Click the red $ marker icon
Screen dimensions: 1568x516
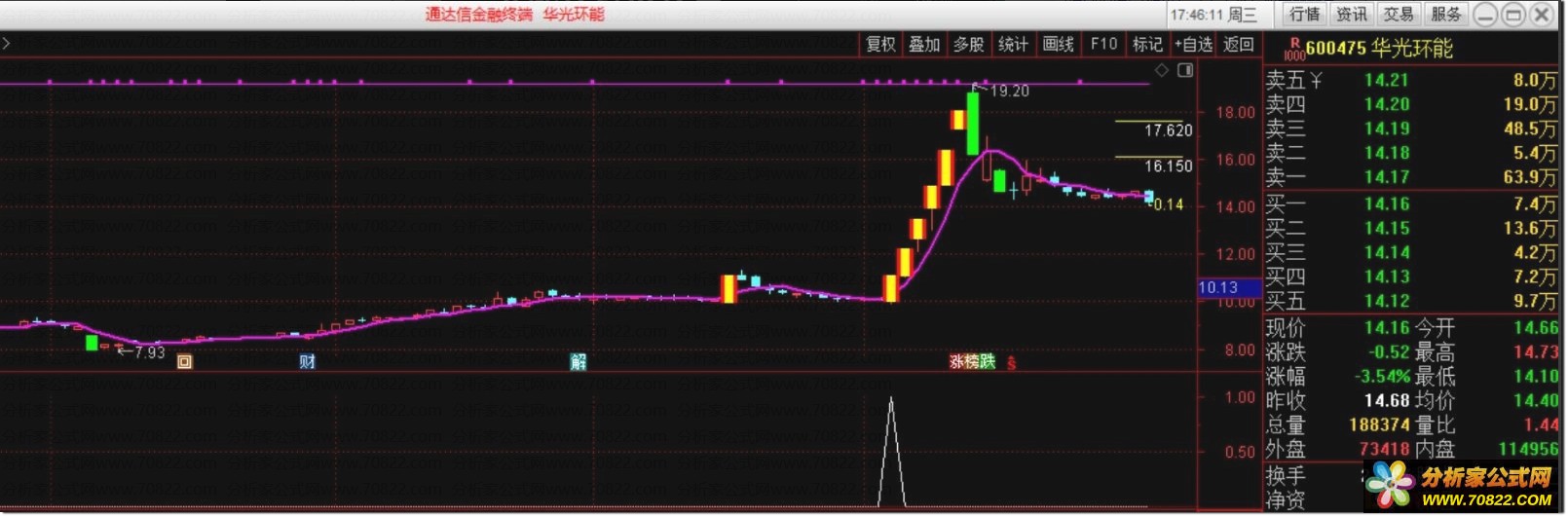coord(1011,363)
